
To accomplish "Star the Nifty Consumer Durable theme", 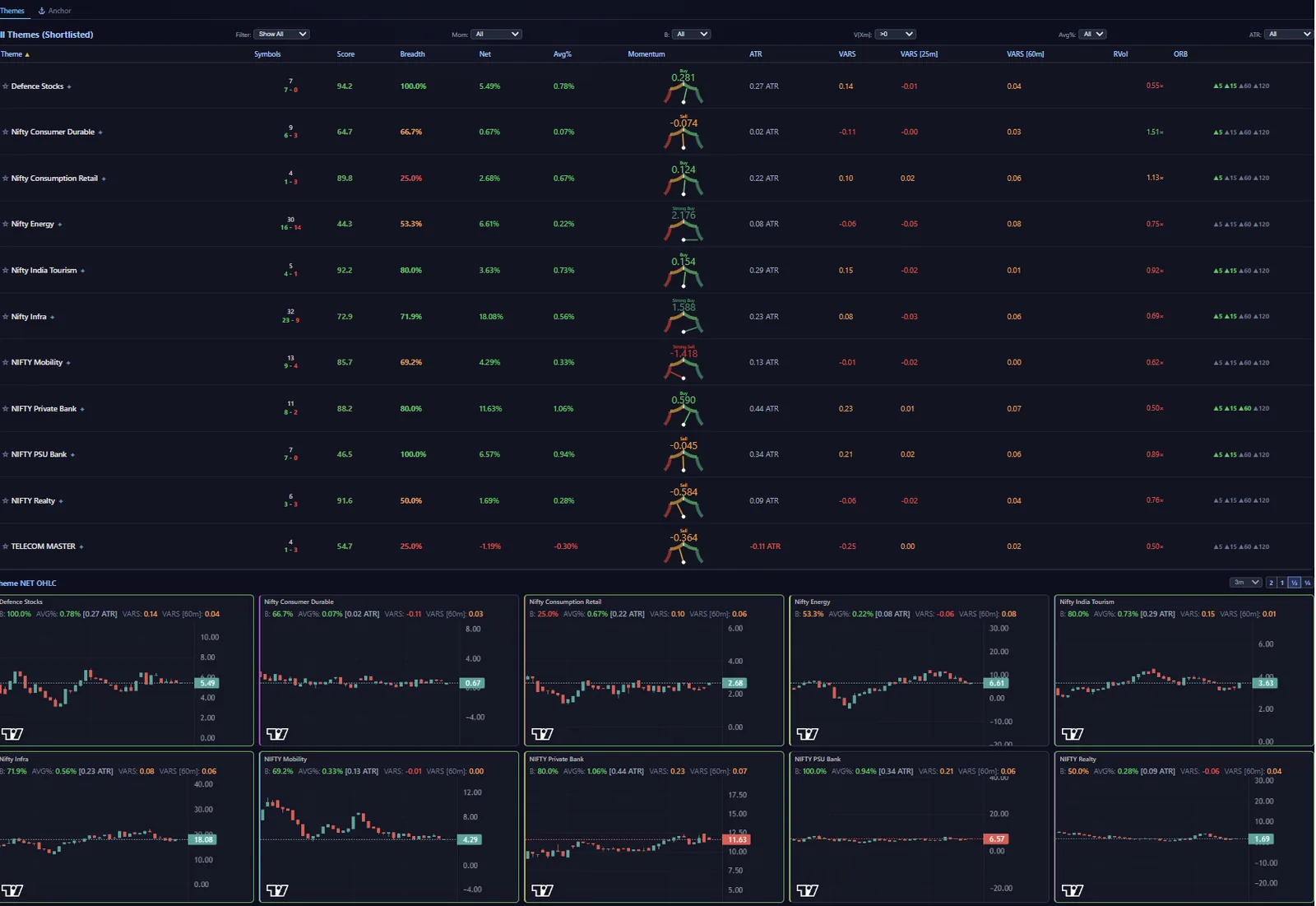I will pyautogui.click(x=5, y=132).
